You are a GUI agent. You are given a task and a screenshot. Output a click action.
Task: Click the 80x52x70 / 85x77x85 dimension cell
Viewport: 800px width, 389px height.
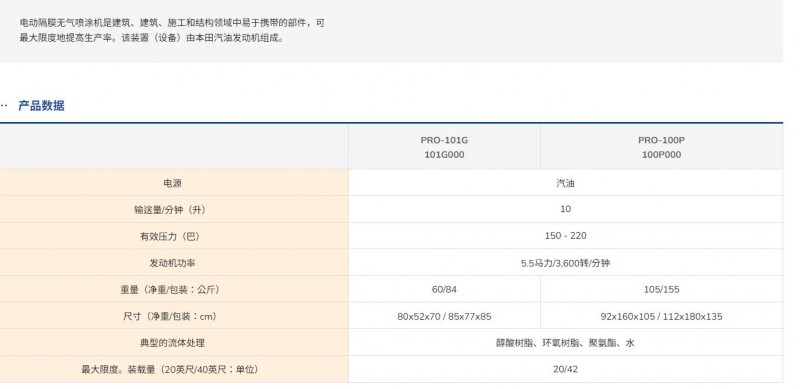coord(444,316)
